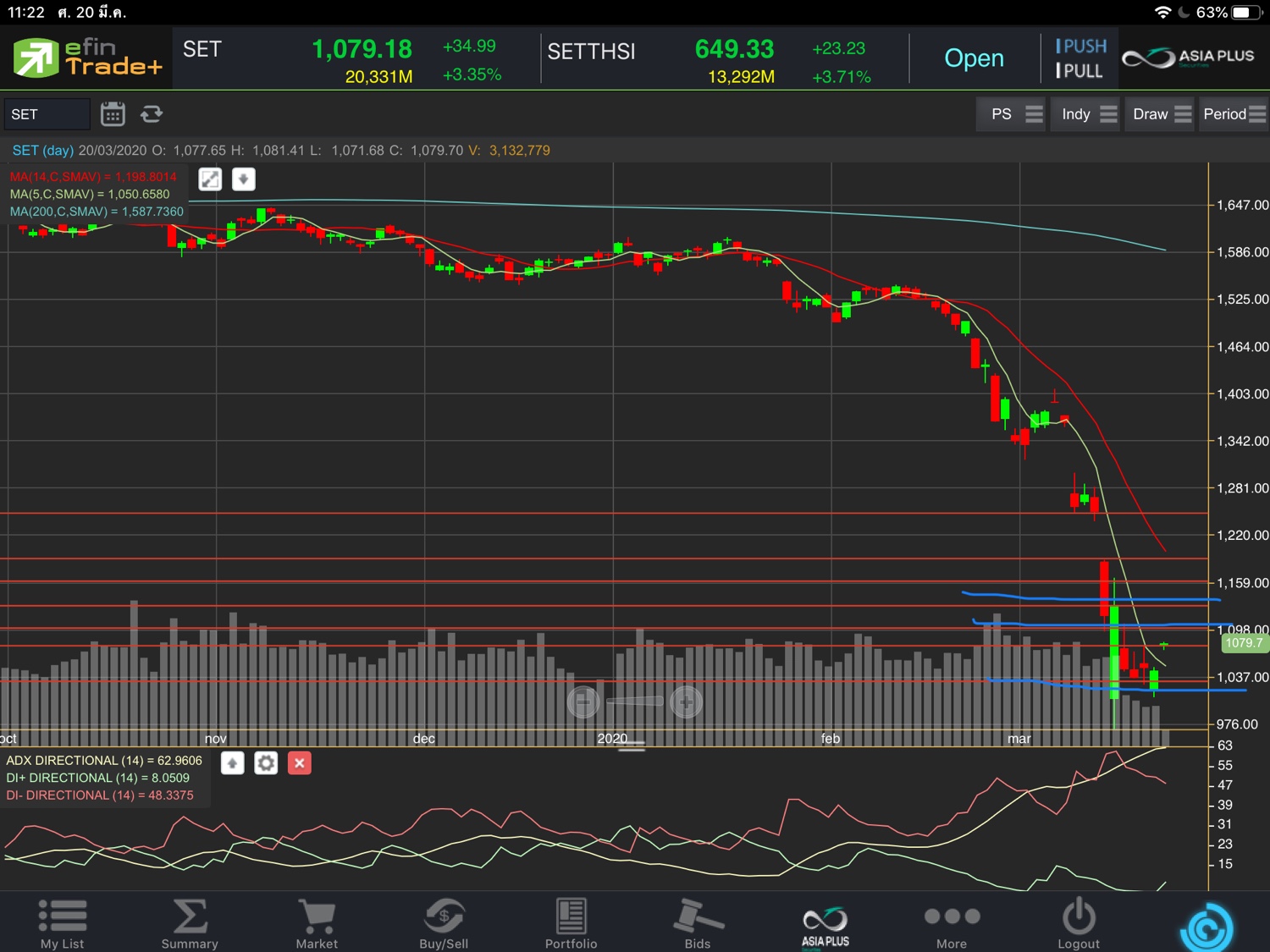Open My List tab
Viewport: 1270px width, 952px height.
click(x=63, y=923)
